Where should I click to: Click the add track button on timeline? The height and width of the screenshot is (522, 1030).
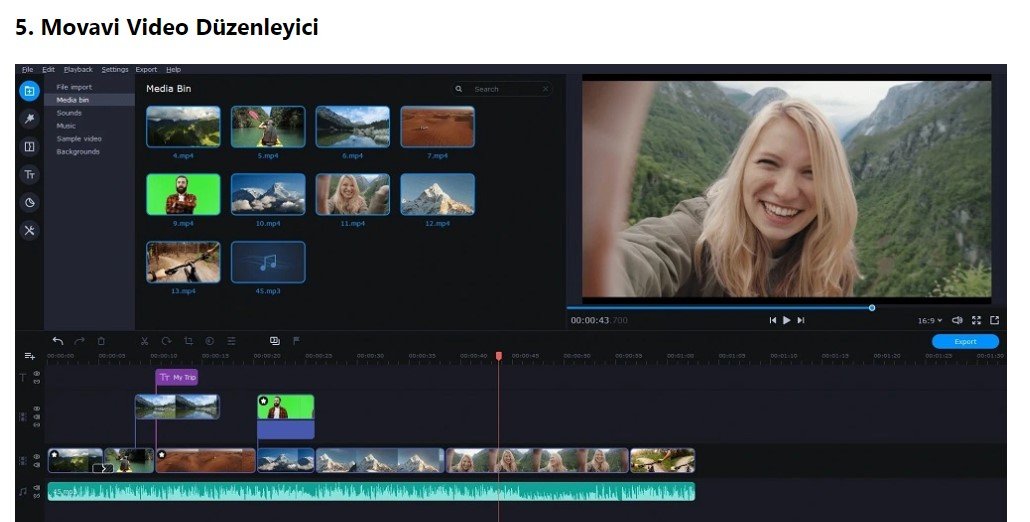click(29, 356)
